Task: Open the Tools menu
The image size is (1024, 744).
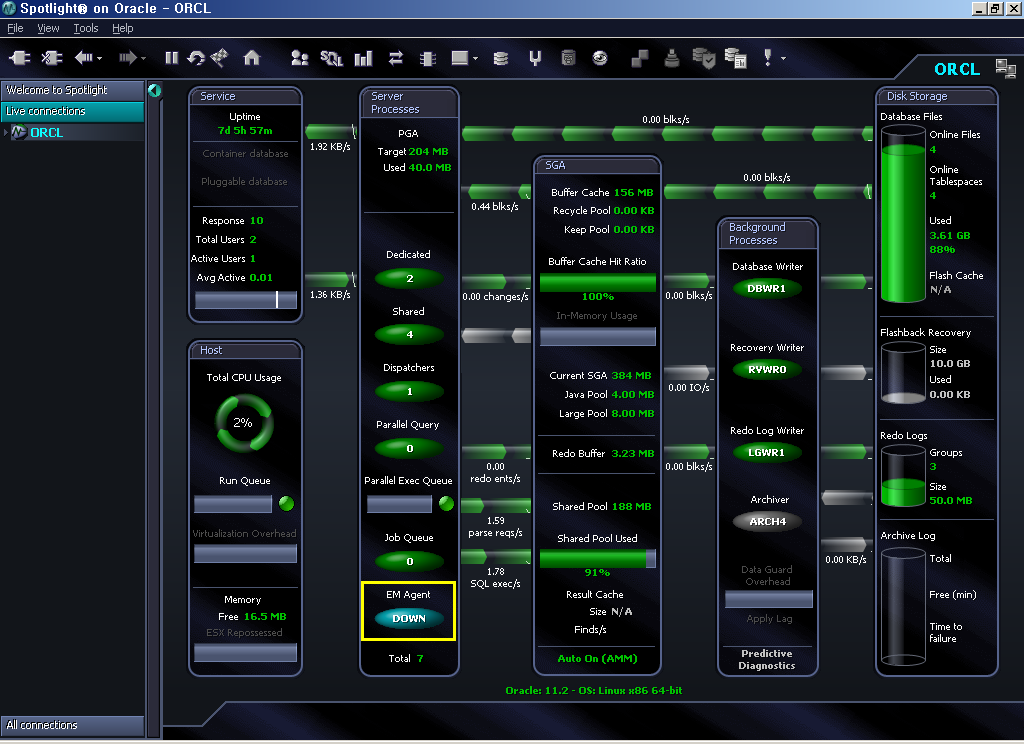Action: pyautogui.click(x=86, y=28)
